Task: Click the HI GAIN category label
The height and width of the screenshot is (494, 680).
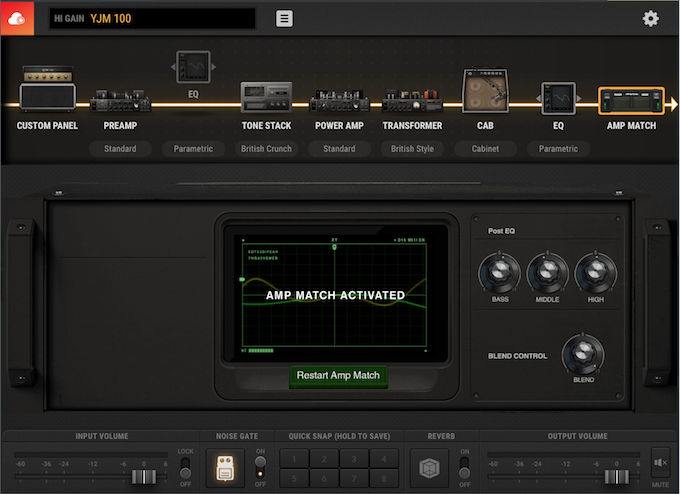Action: 69,19
